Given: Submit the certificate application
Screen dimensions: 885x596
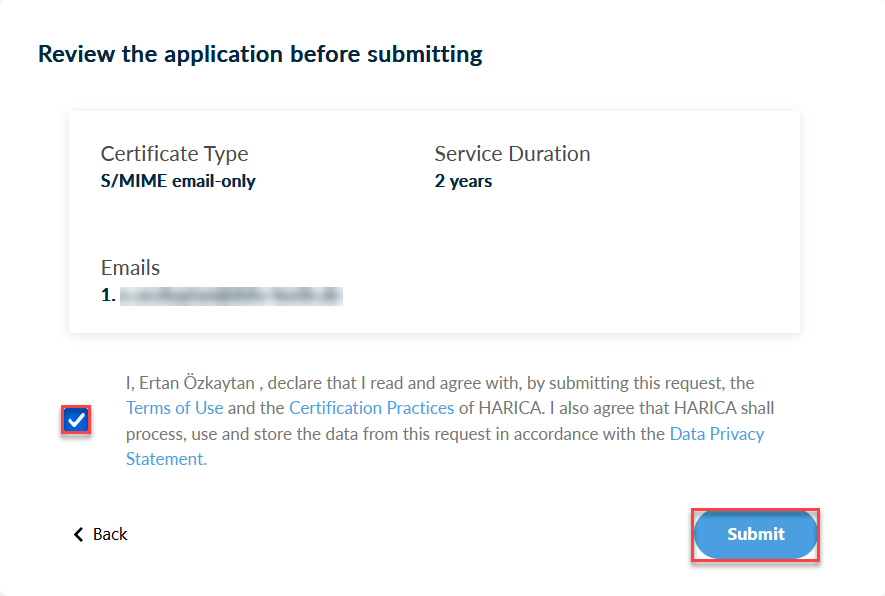Looking at the screenshot, I should (755, 534).
